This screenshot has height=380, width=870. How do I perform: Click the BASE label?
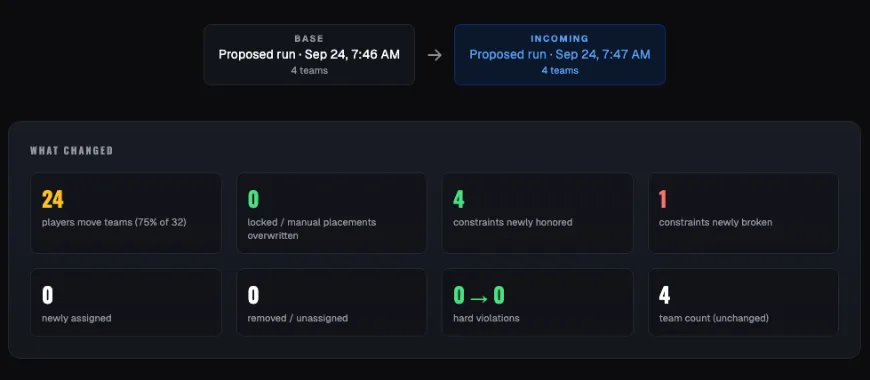tap(309, 39)
